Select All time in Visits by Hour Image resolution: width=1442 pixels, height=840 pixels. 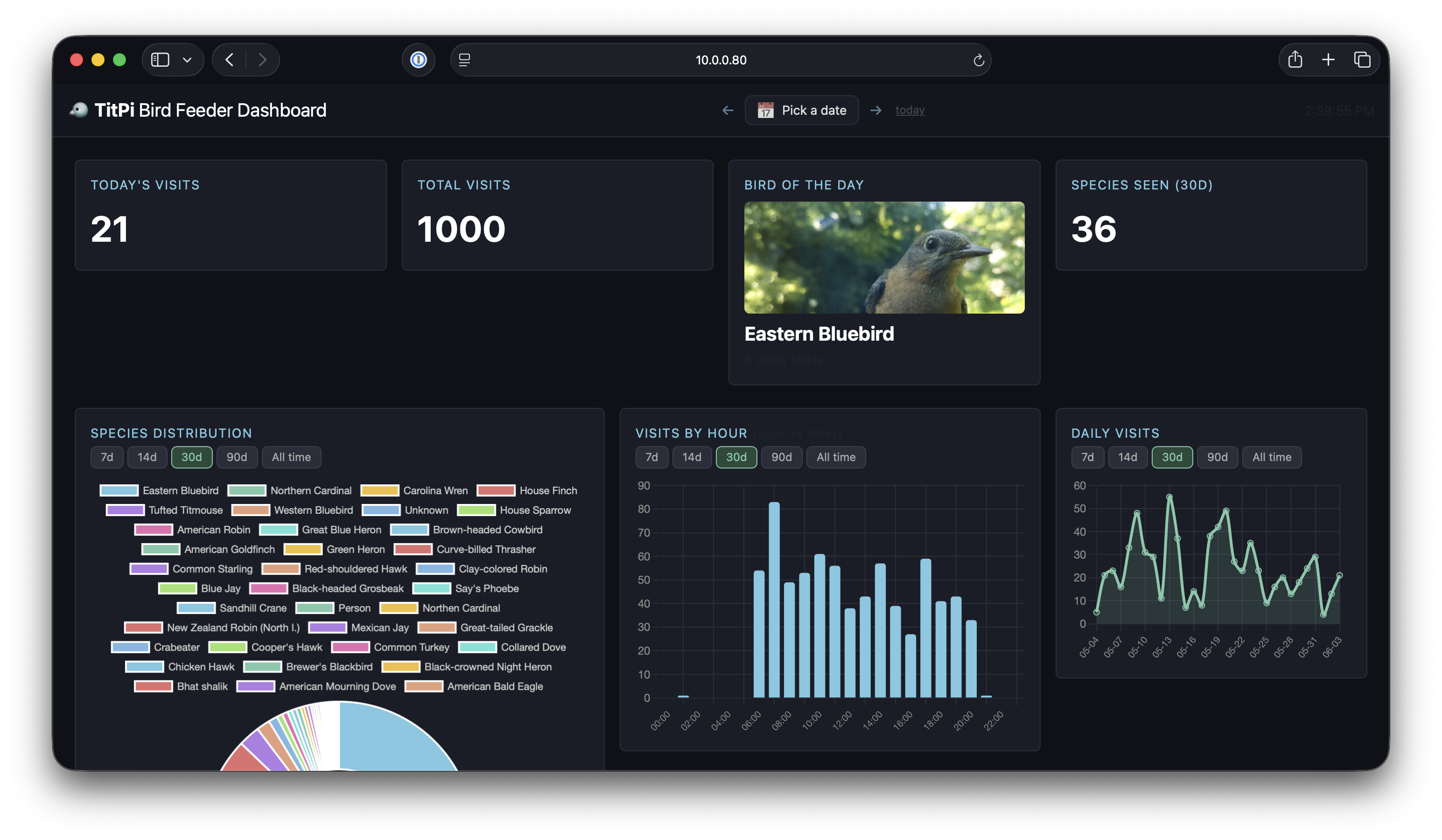(836, 456)
